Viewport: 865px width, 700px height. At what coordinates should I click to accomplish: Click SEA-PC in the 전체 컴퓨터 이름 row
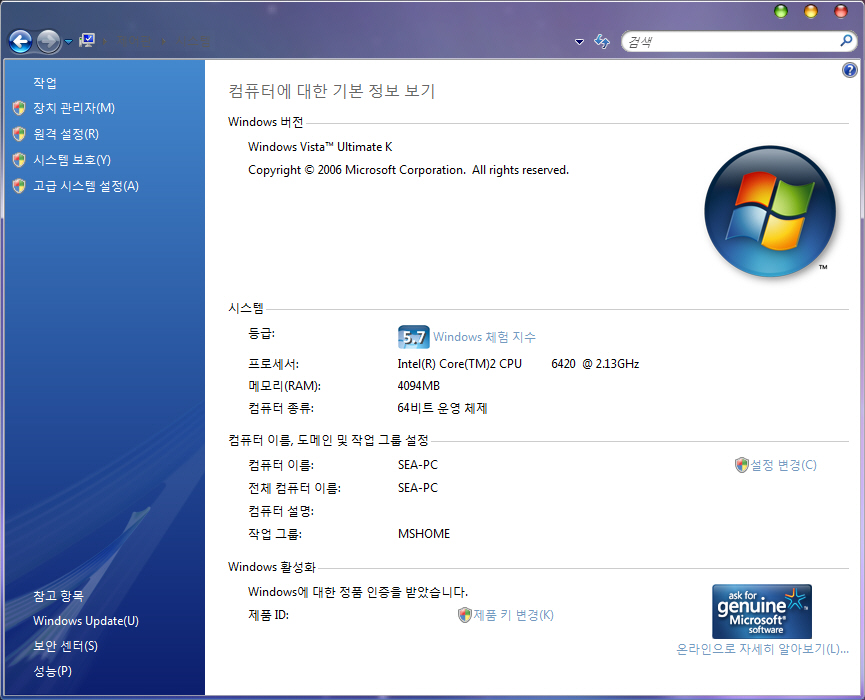(418, 488)
